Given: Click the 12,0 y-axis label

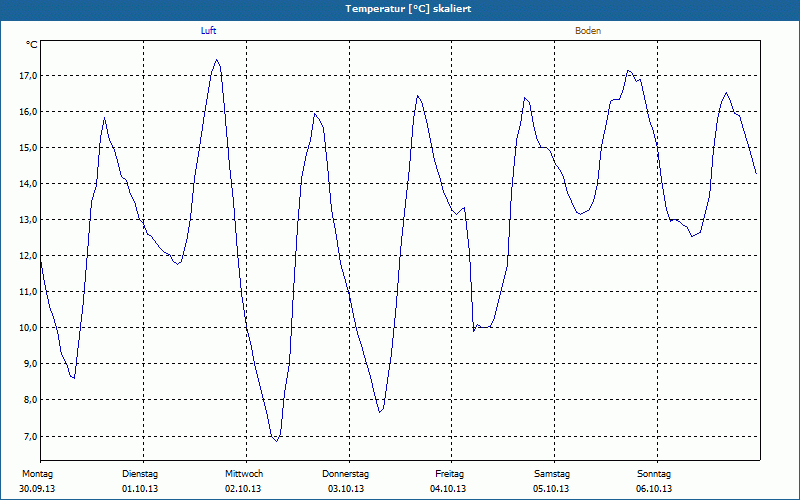Looking at the screenshot, I should click(28, 256).
